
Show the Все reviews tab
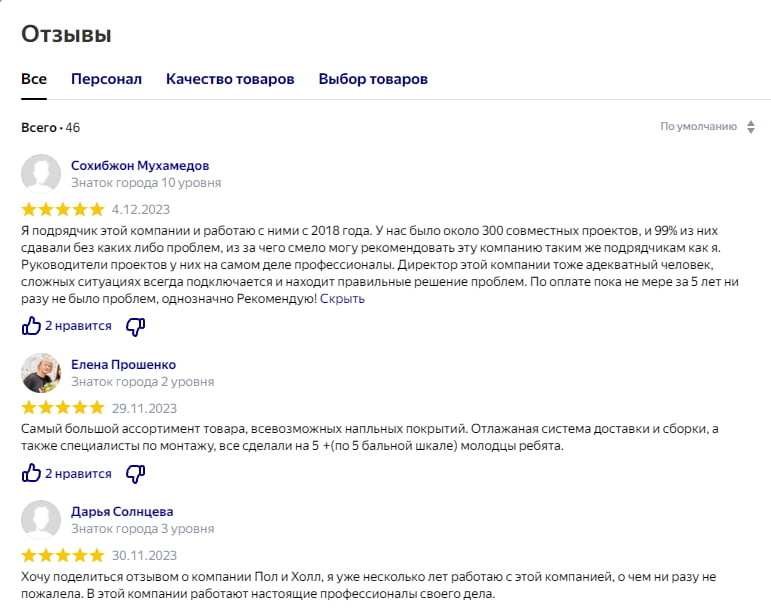coord(34,79)
